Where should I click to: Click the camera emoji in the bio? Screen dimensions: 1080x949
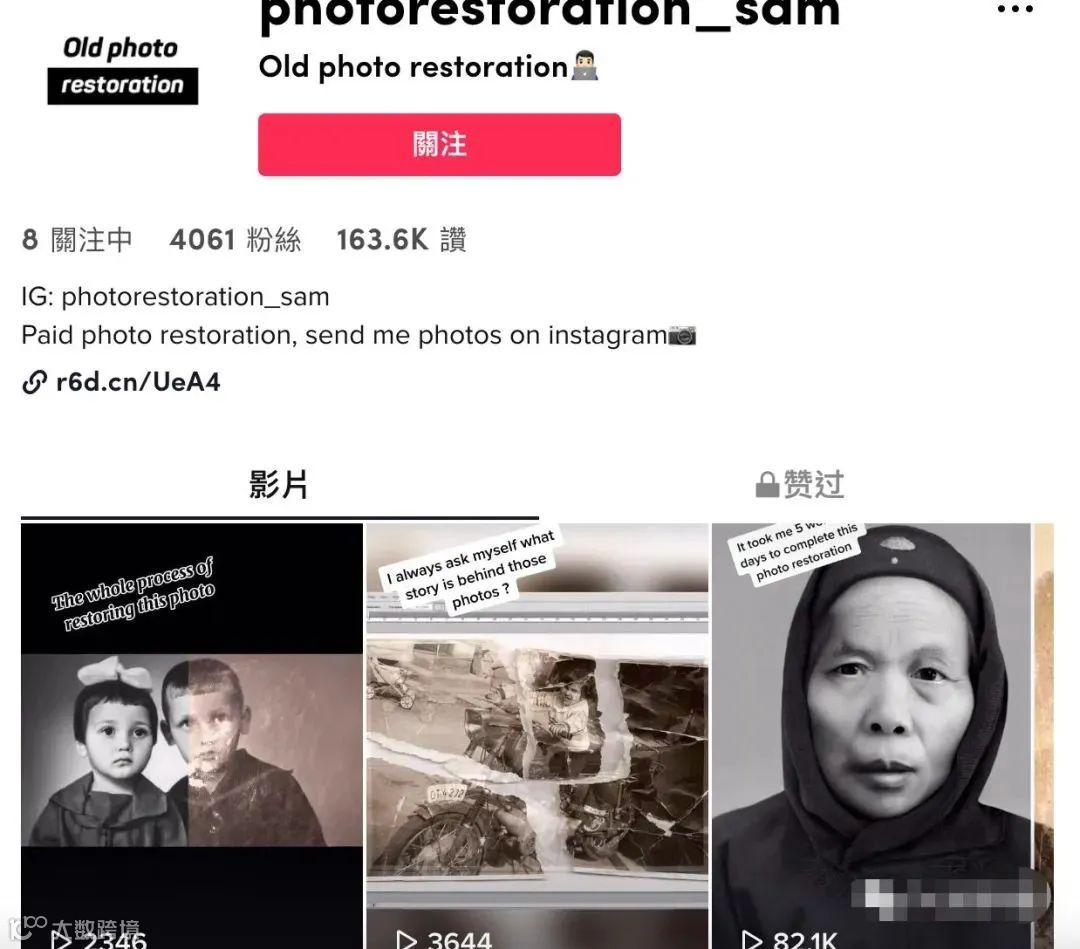[x=683, y=335]
